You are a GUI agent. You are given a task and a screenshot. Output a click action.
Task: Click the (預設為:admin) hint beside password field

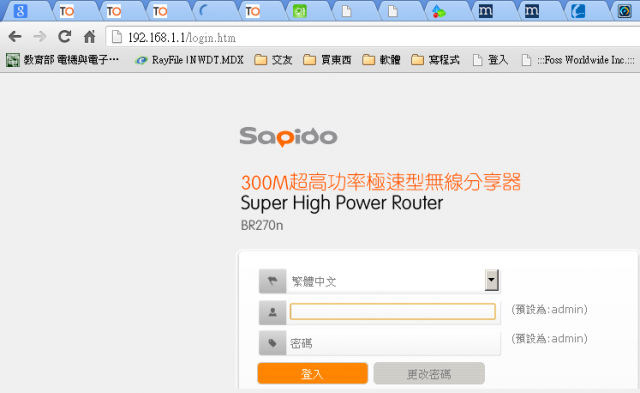549,338
